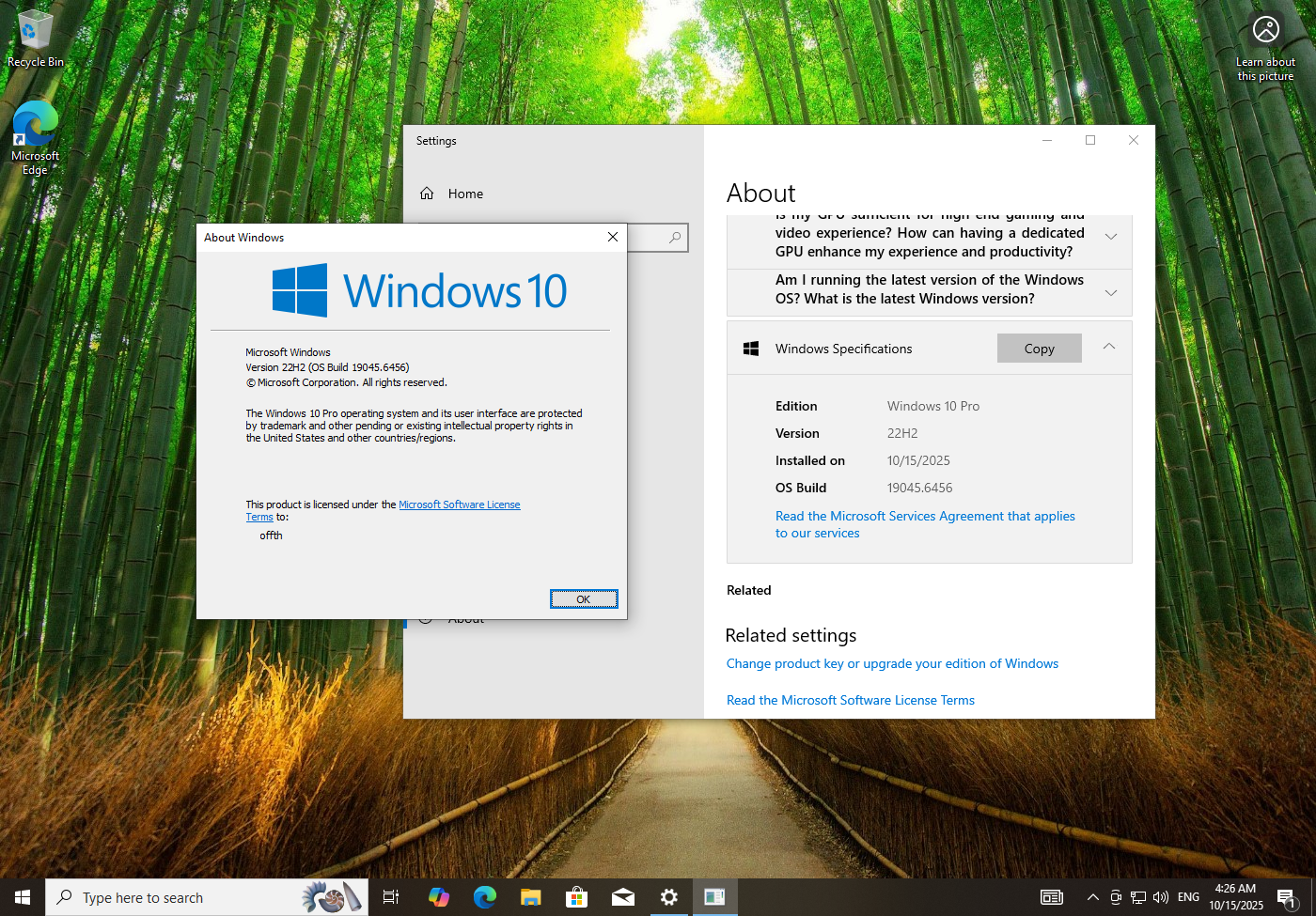Collapse the Windows Specifications section
Screen dimensions: 1316x916
(1109, 348)
